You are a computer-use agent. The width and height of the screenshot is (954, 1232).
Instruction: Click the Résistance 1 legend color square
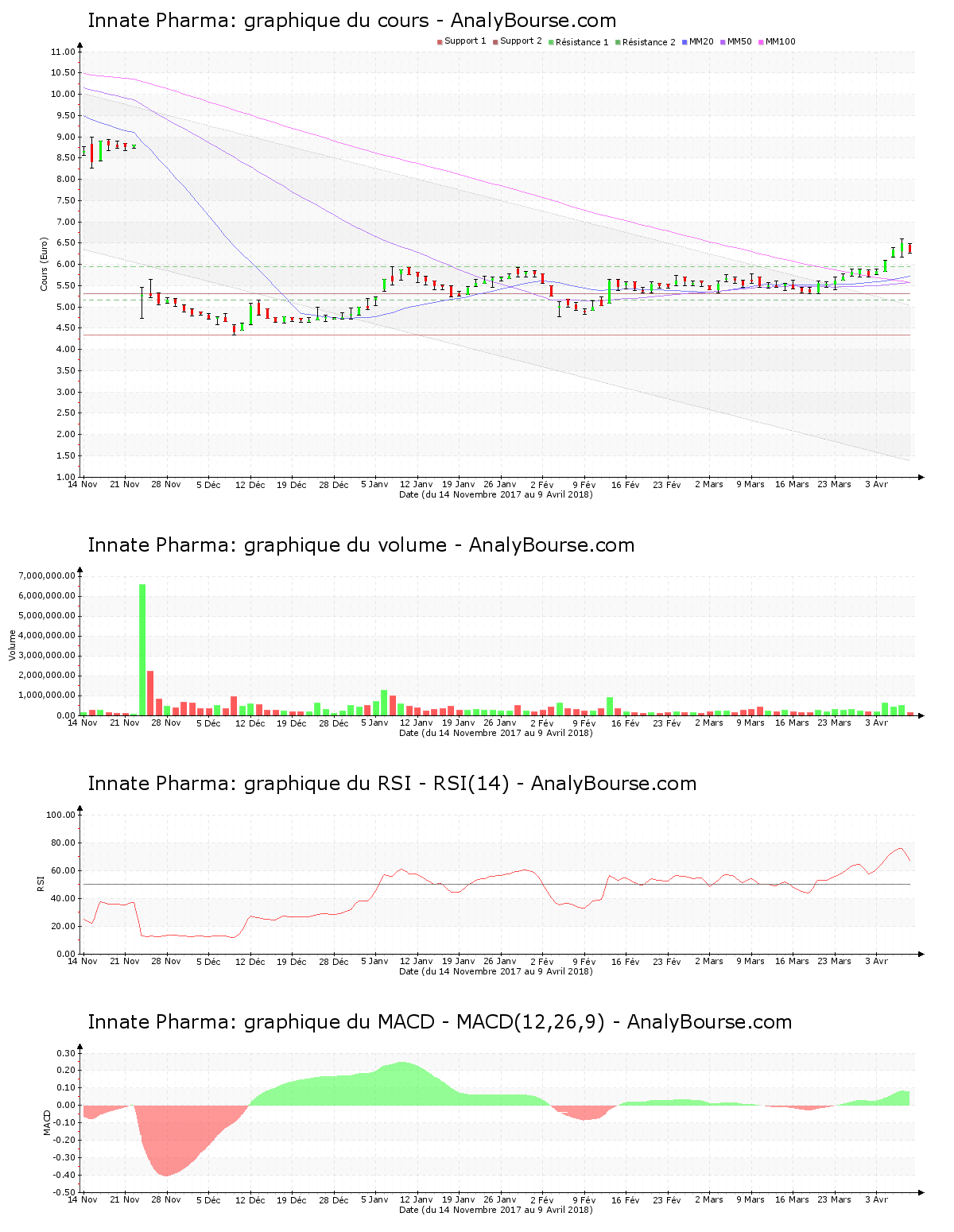pyautogui.click(x=551, y=42)
